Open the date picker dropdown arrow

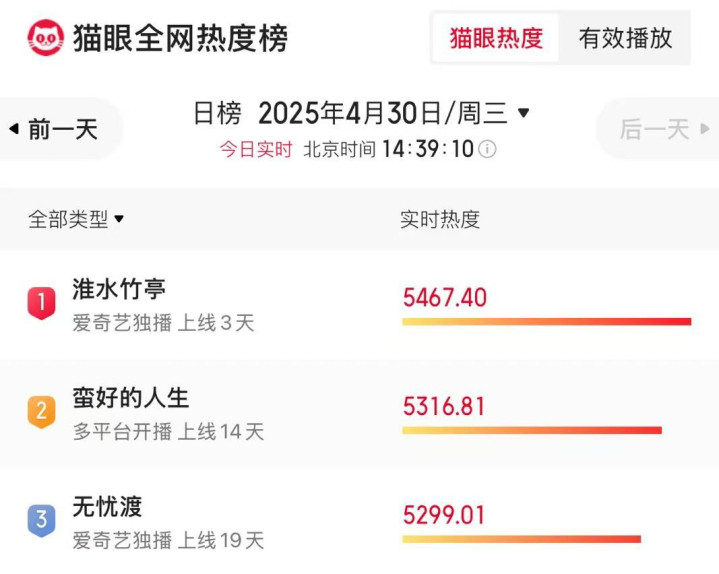524,113
